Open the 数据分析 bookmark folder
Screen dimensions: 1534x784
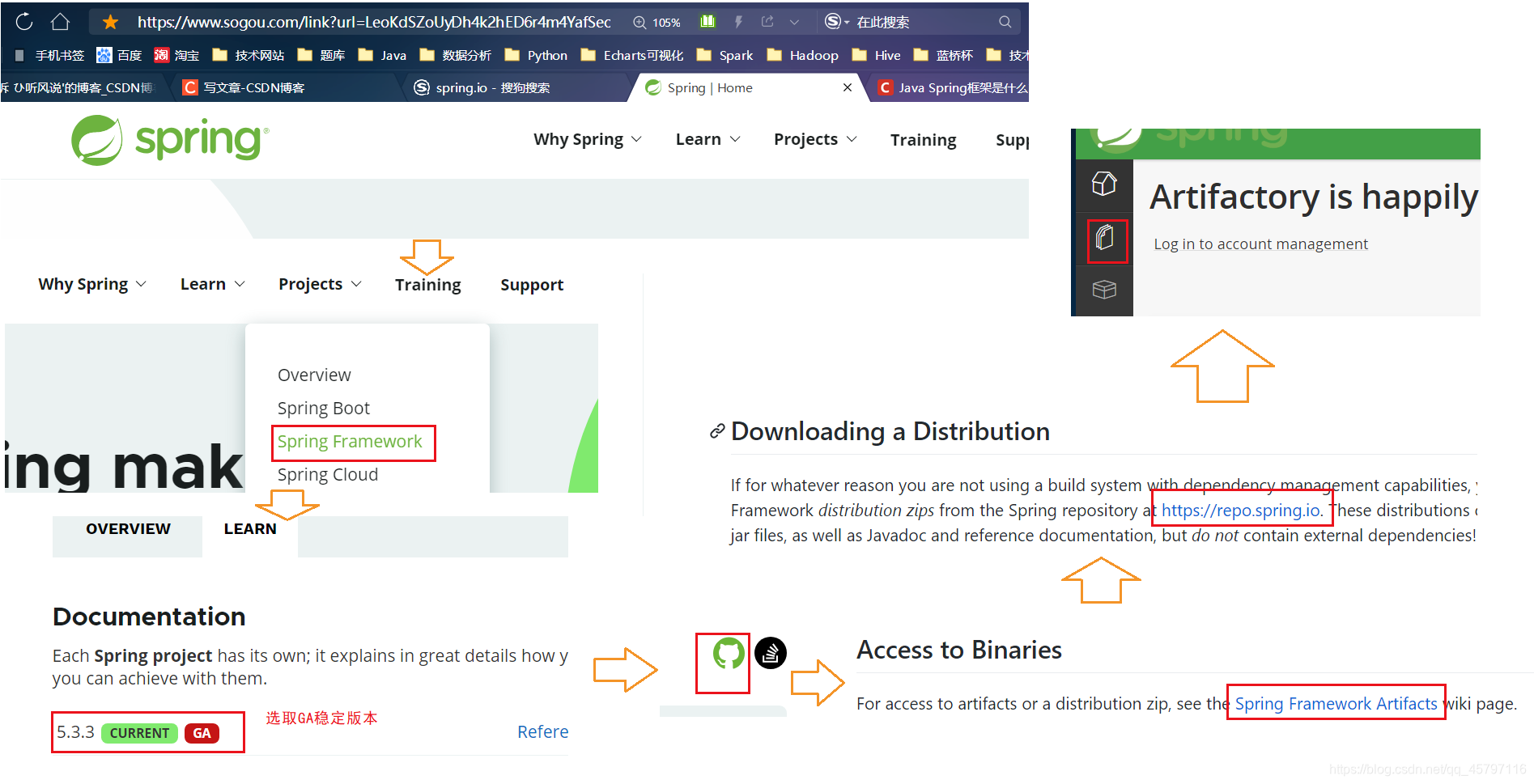click(455, 55)
